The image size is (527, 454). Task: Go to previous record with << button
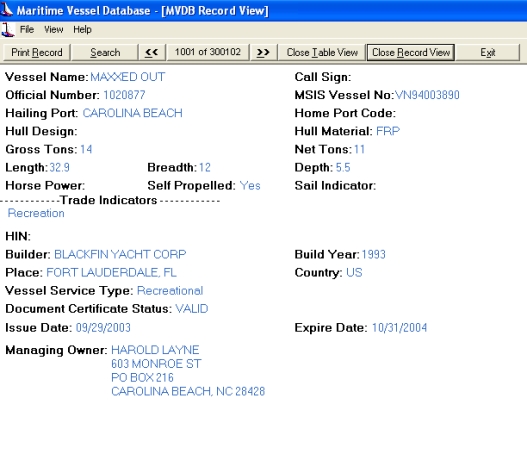(152, 52)
